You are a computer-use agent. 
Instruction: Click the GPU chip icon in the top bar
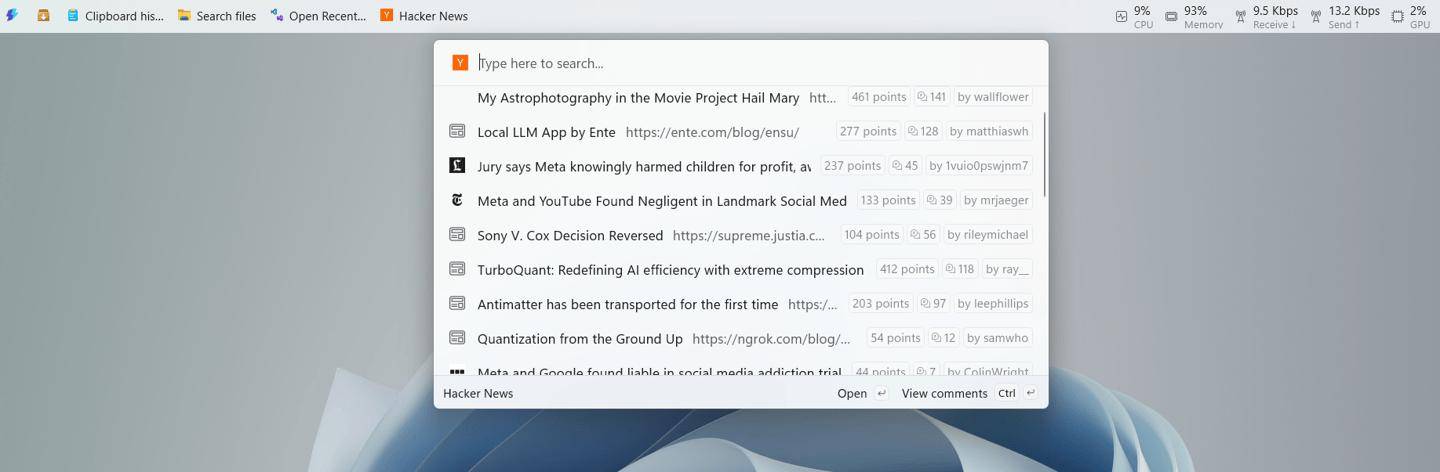point(1397,16)
